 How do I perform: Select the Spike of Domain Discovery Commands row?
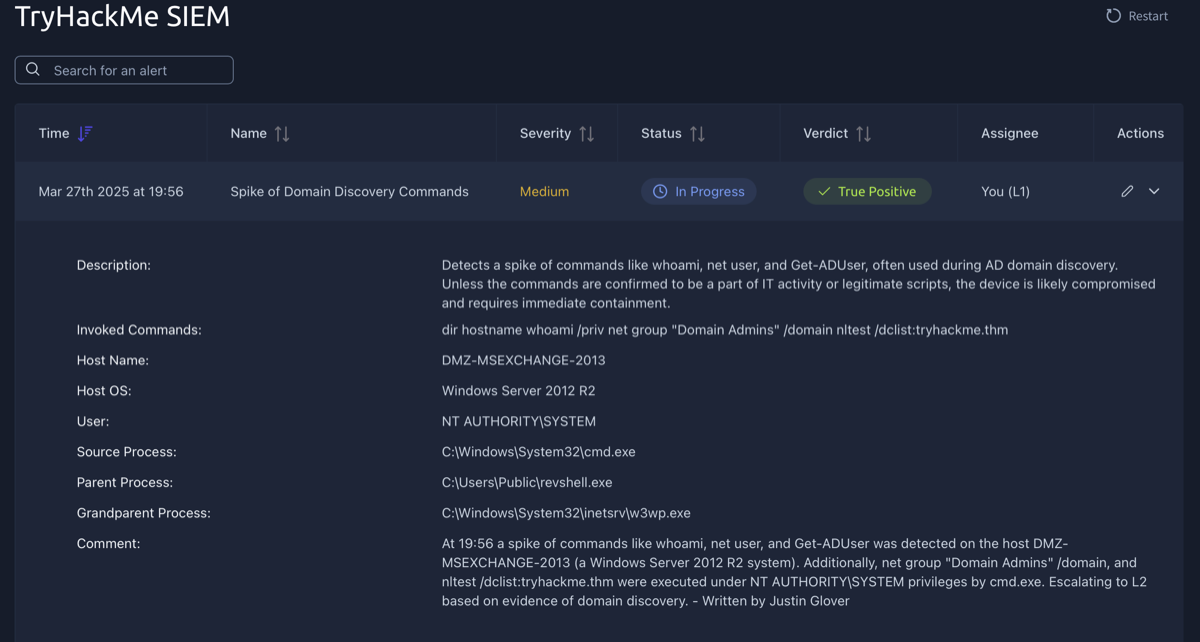(x=349, y=190)
